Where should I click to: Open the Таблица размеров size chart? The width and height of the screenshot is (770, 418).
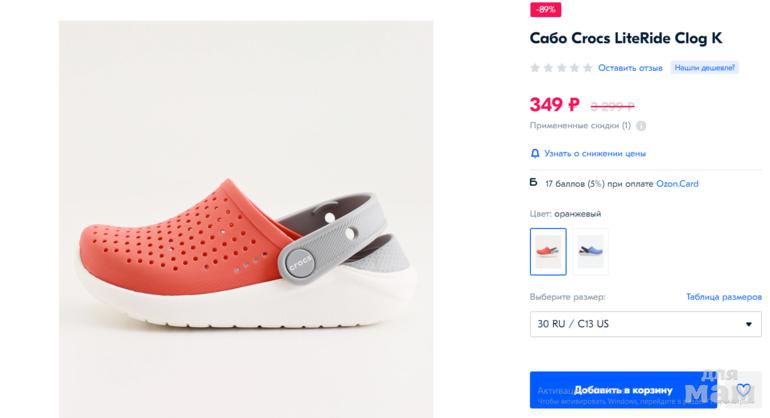click(723, 297)
